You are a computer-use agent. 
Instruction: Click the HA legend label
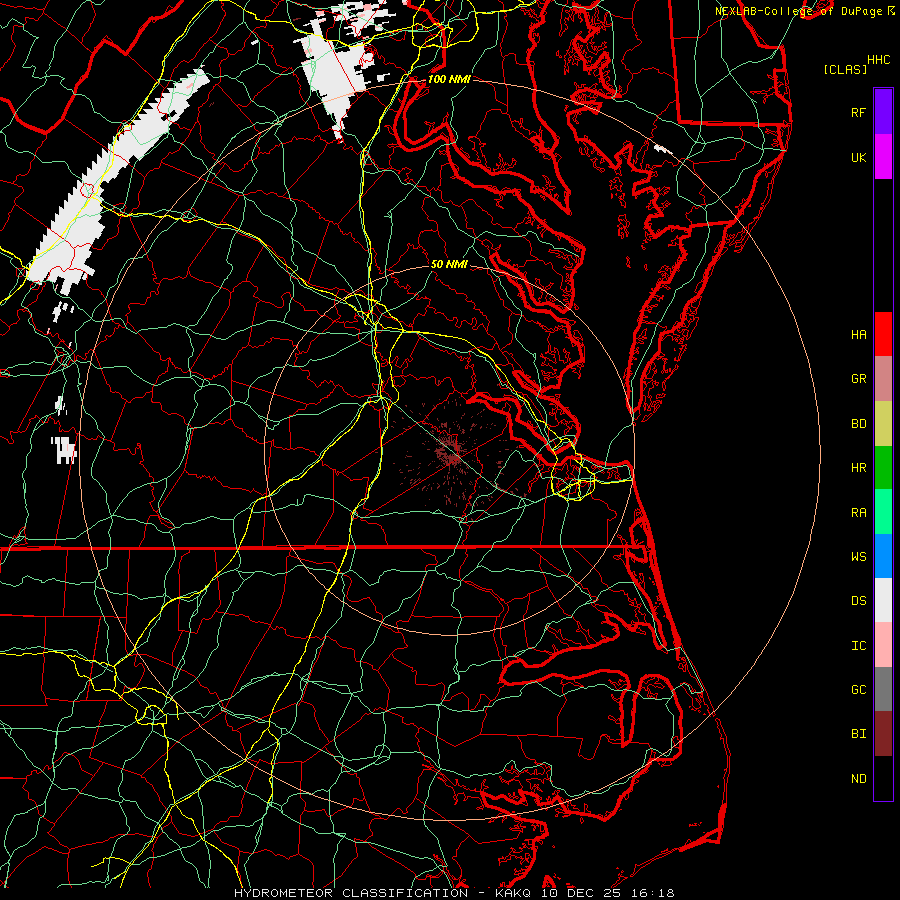(859, 334)
